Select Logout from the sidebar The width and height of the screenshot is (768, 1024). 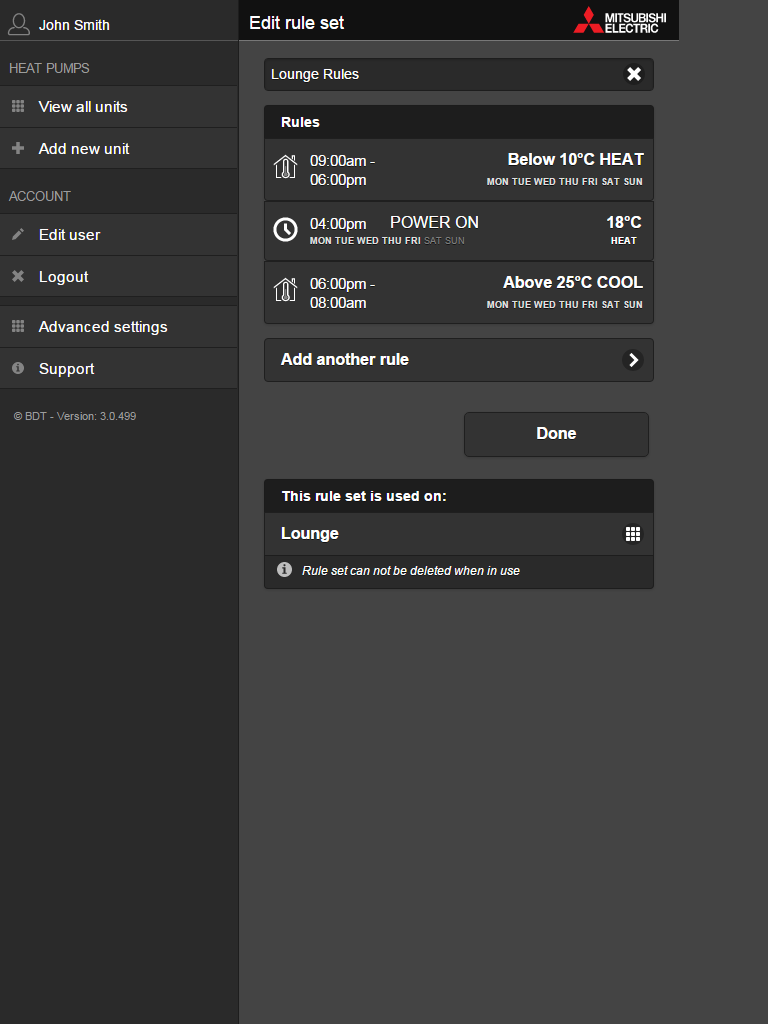[119, 276]
